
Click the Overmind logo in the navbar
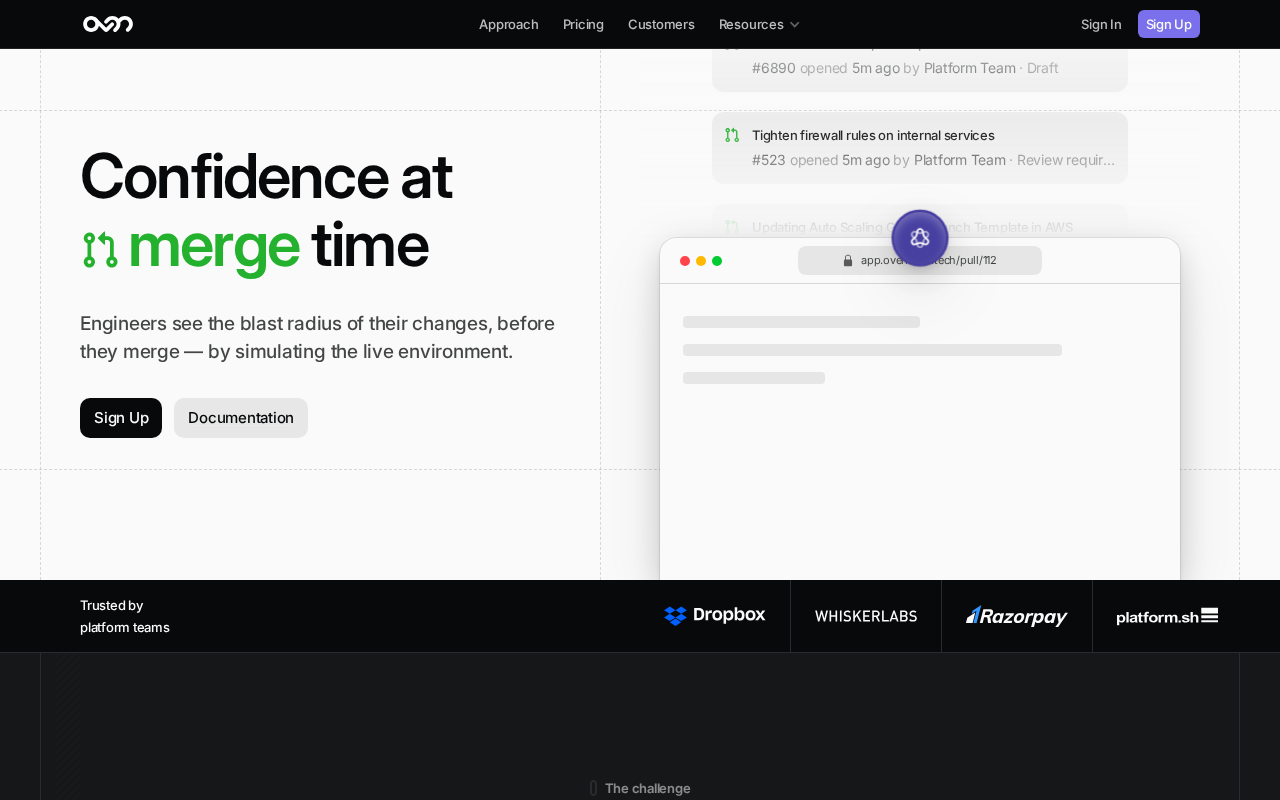pos(108,24)
